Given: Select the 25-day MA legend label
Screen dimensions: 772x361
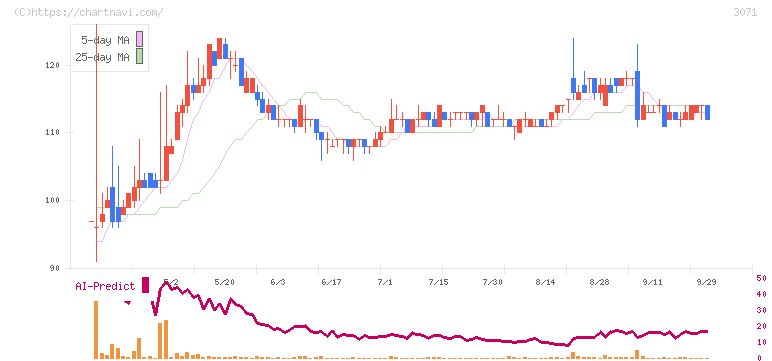Looking at the screenshot, I should pos(102,57).
